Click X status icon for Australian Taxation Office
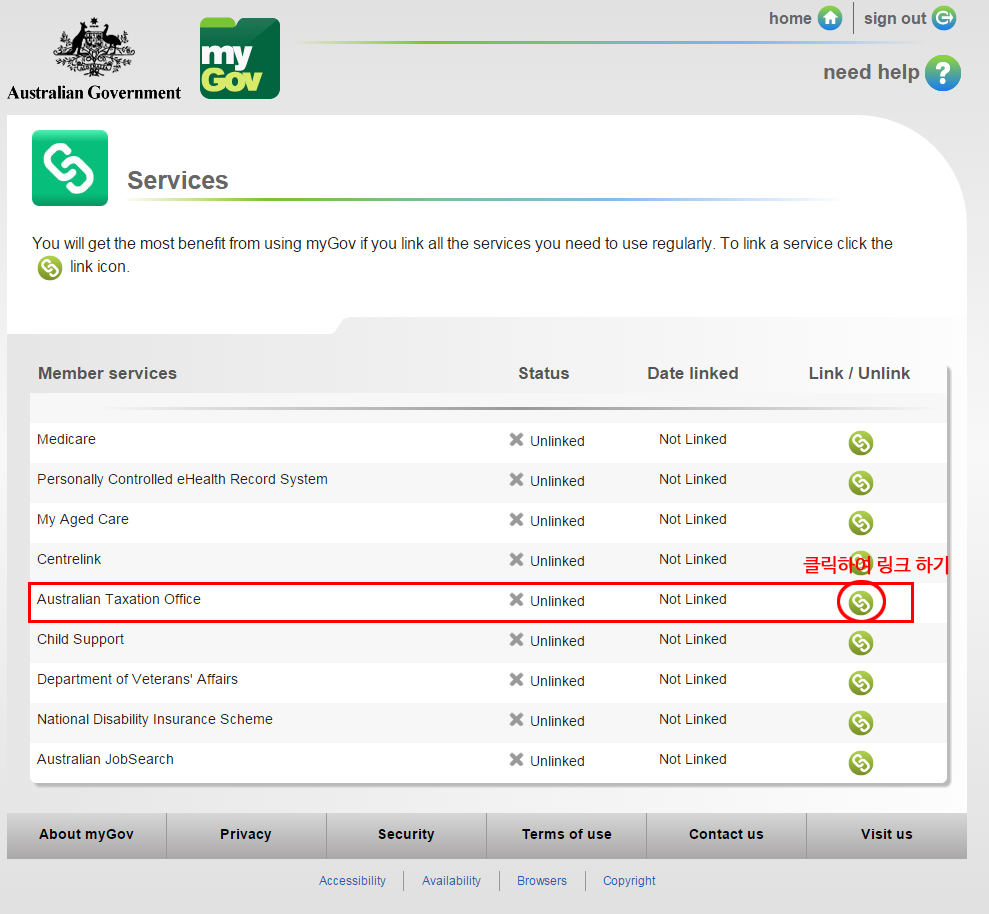The height and width of the screenshot is (914, 989). 516,599
